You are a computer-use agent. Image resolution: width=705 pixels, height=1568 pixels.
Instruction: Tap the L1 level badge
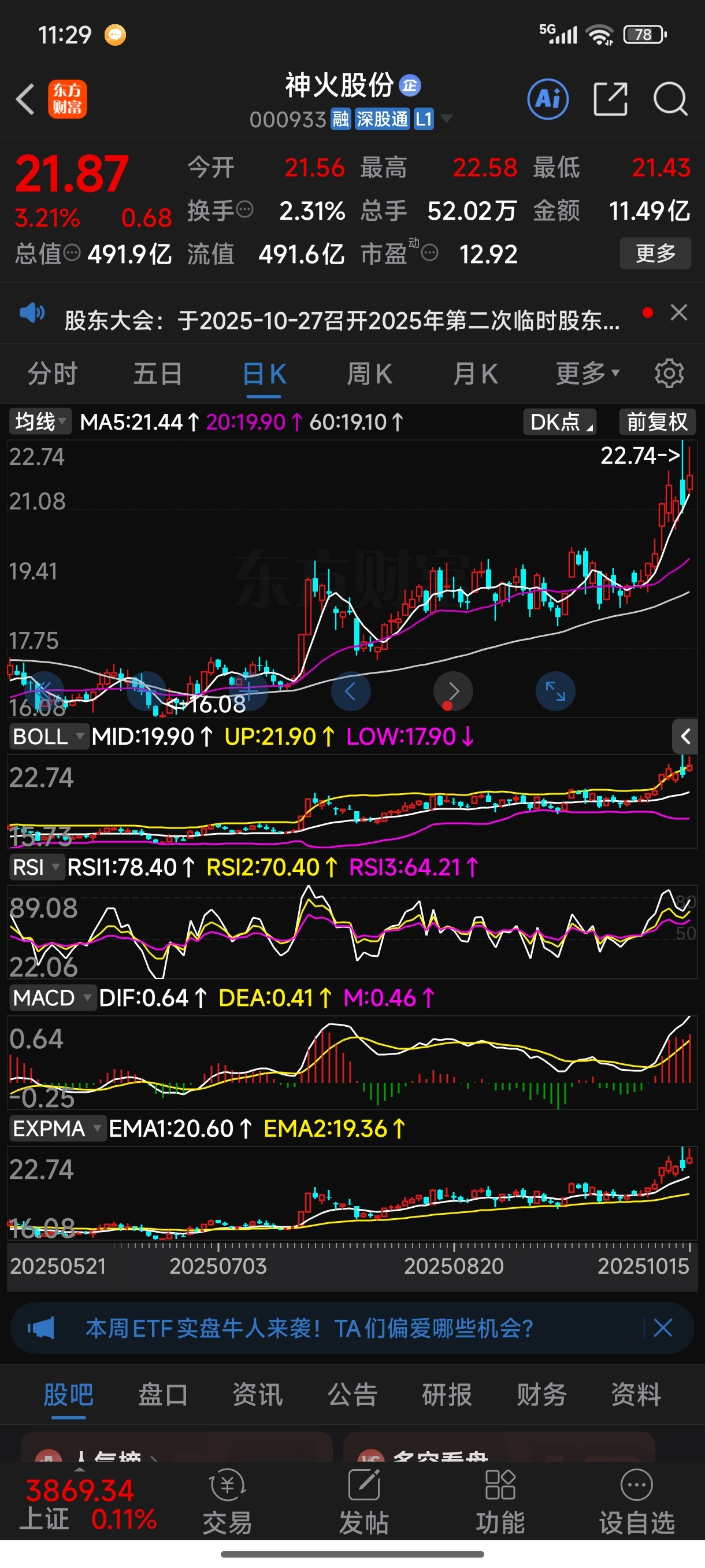pyautogui.click(x=424, y=119)
